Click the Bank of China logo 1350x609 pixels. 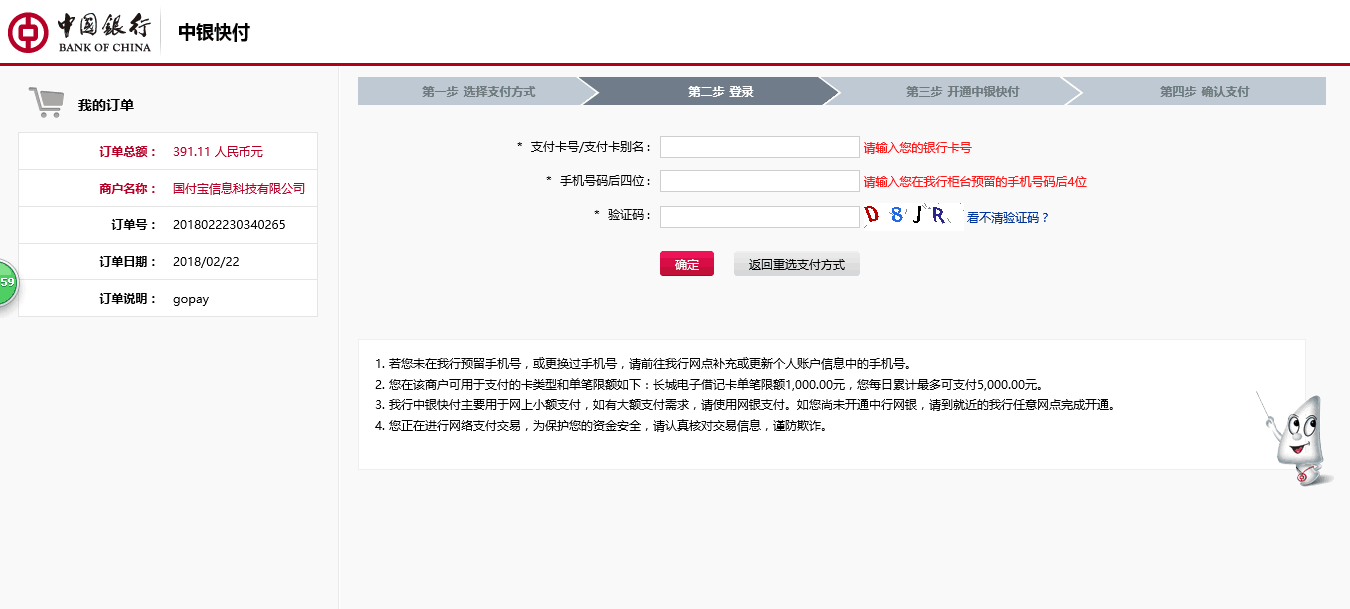(80, 32)
